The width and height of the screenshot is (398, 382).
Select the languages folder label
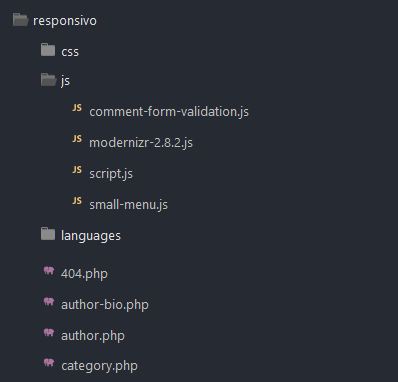point(91,236)
